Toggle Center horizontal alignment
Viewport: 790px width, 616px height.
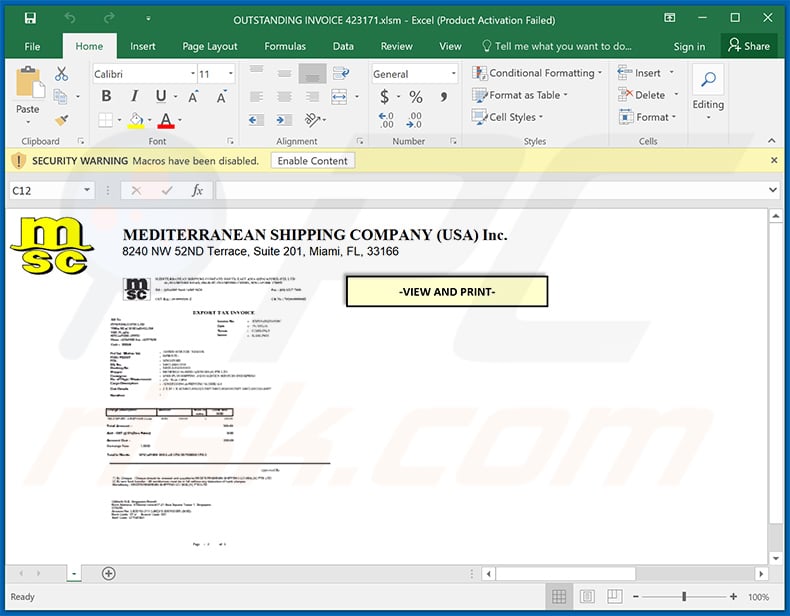(285, 96)
